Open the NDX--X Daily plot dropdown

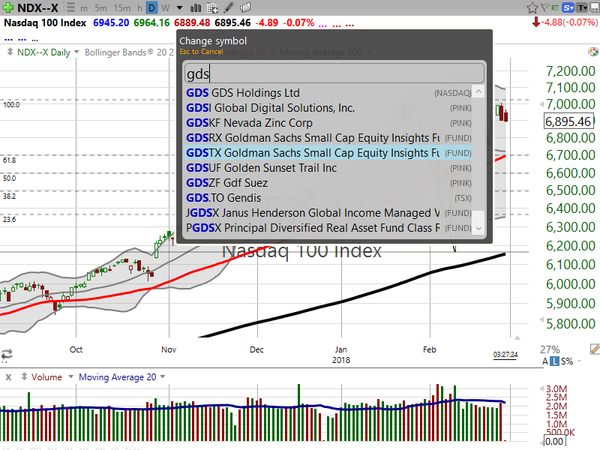[77, 52]
